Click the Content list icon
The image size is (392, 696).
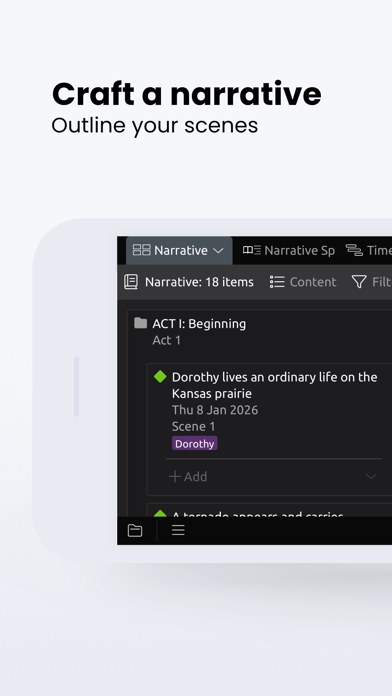click(x=277, y=282)
